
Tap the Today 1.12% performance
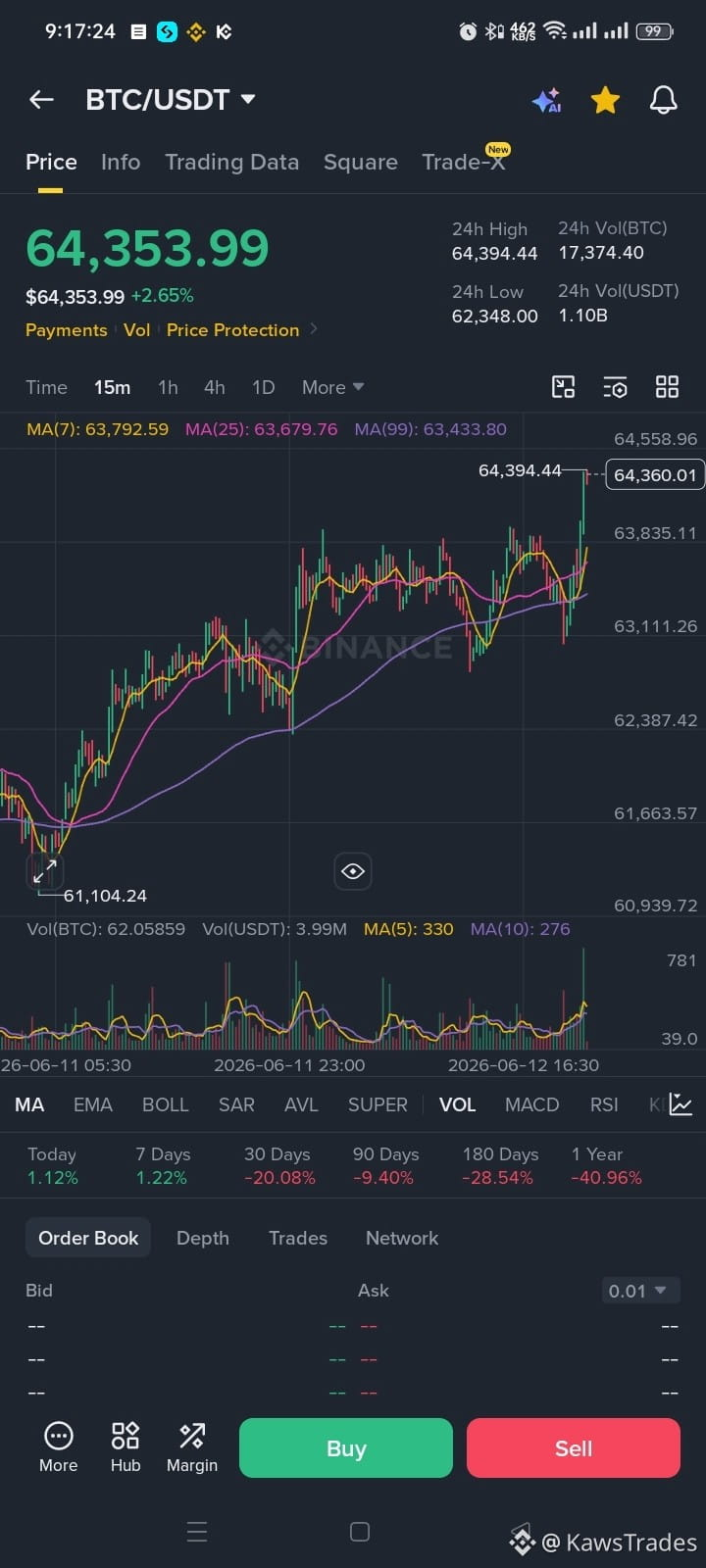point(53,1166)
